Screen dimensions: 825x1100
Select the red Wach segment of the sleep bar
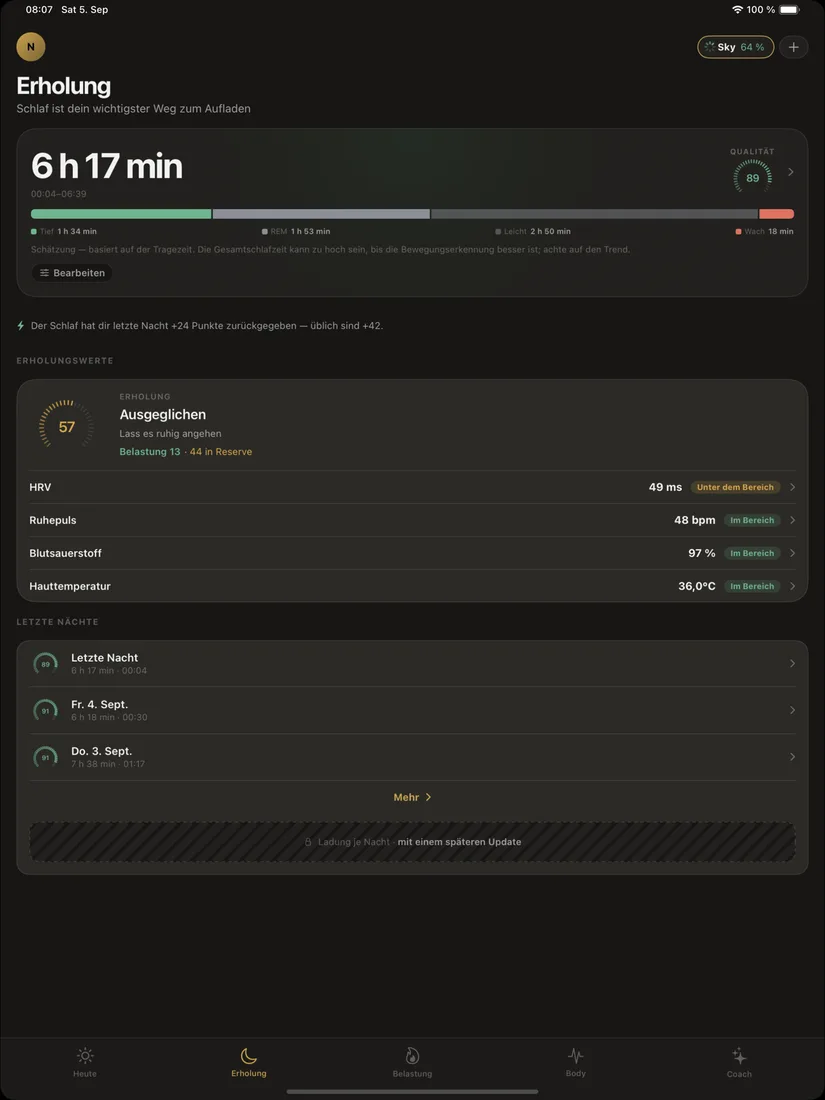click(777, 214)
